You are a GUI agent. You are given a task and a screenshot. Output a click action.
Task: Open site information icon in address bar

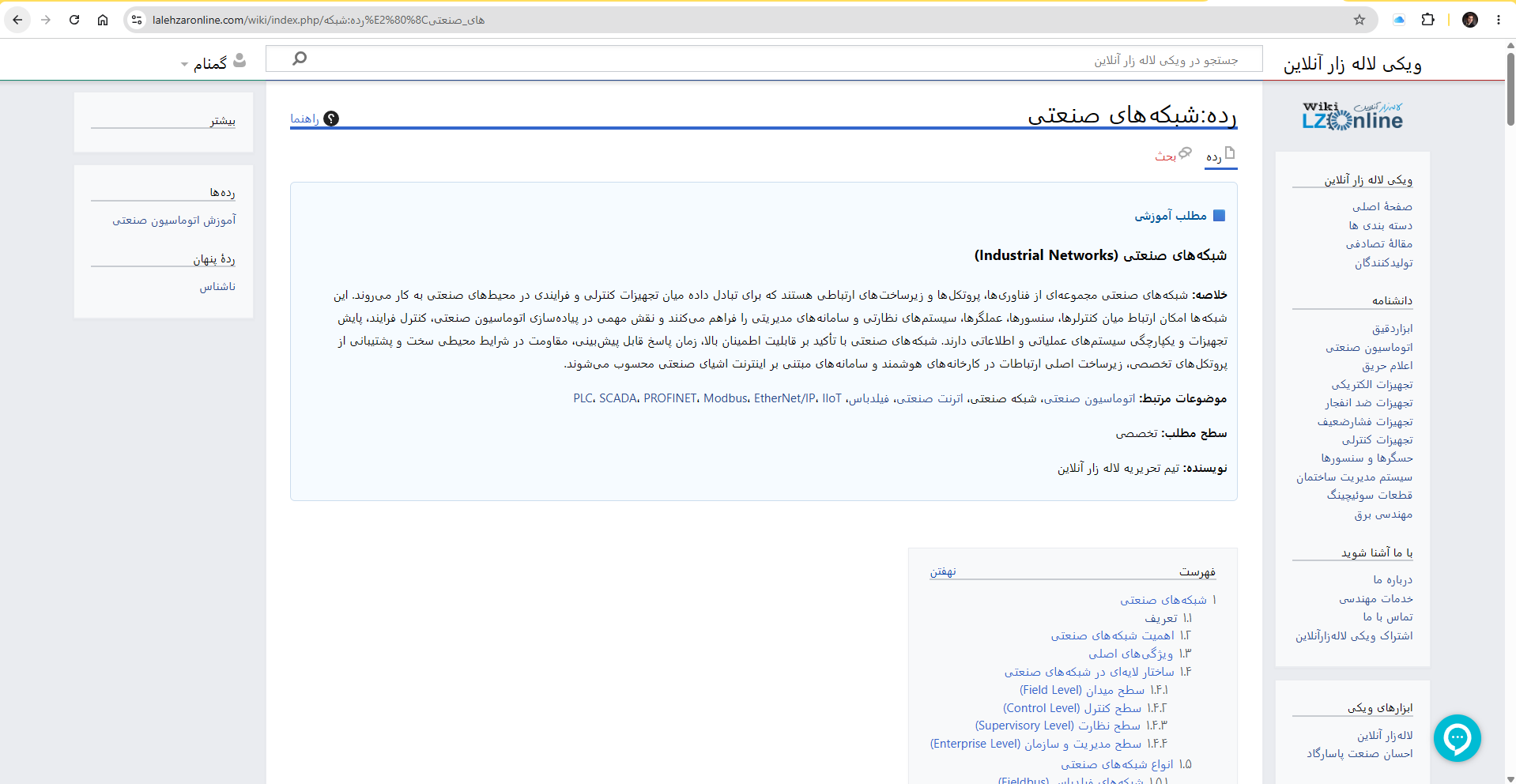pos(137,20)
